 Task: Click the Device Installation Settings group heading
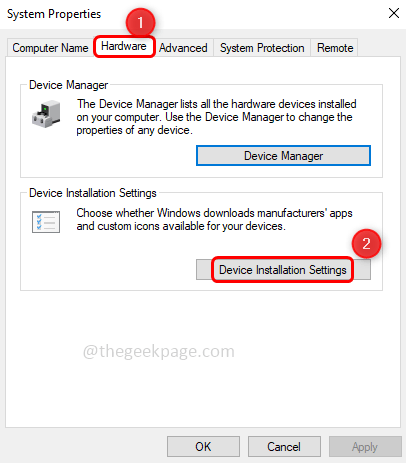tap(93, 193)
